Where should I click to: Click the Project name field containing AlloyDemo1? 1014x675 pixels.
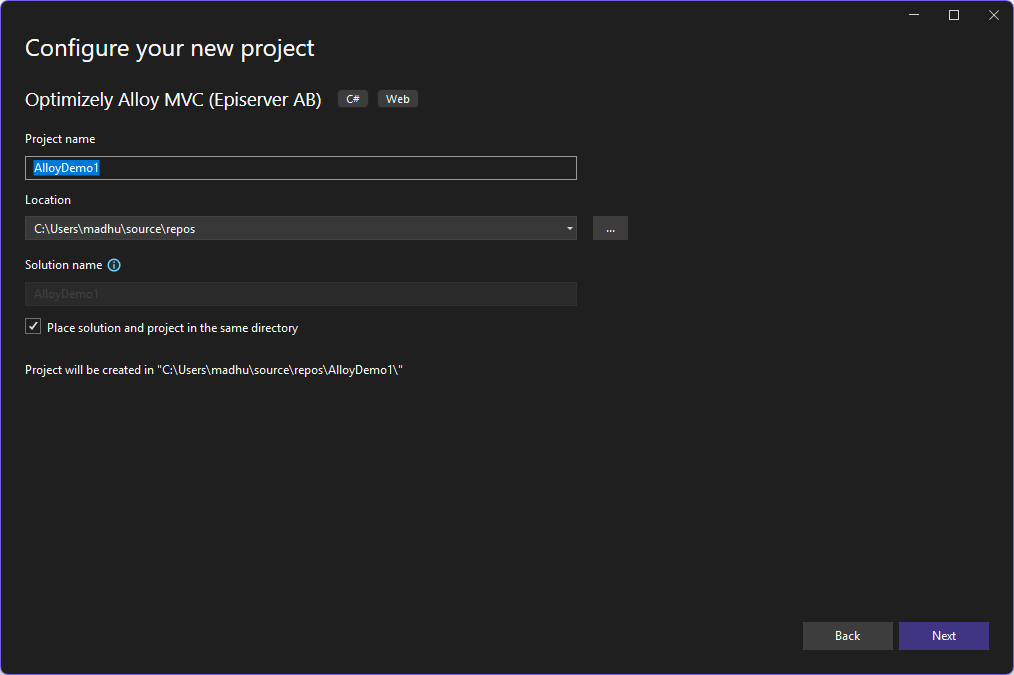tap(300, 168)
